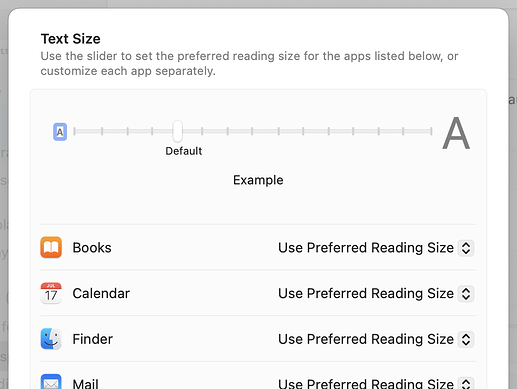Click the Books app icon

pos(51,247)
